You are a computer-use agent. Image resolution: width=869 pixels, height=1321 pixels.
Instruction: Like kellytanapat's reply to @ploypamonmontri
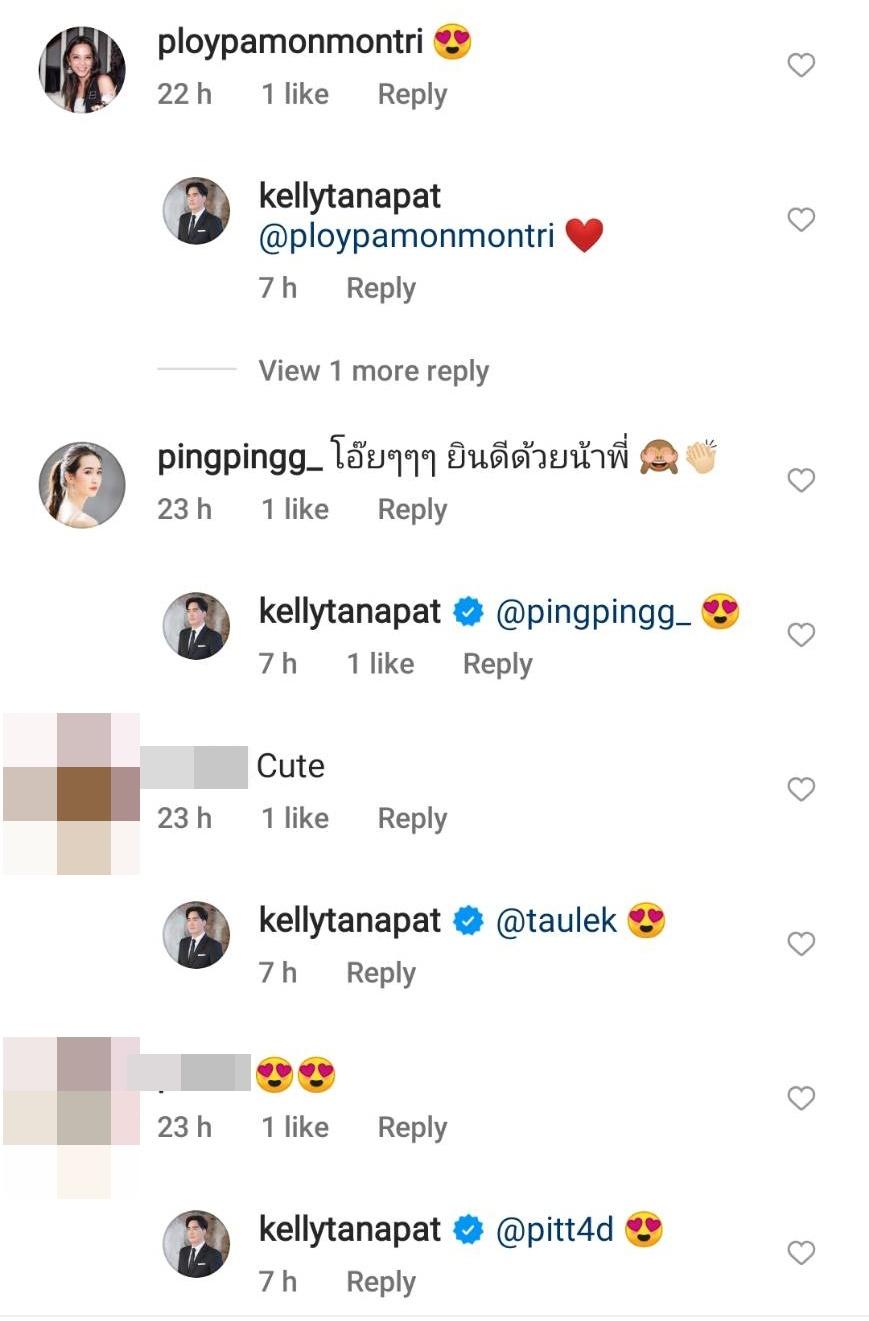point(801,220)
